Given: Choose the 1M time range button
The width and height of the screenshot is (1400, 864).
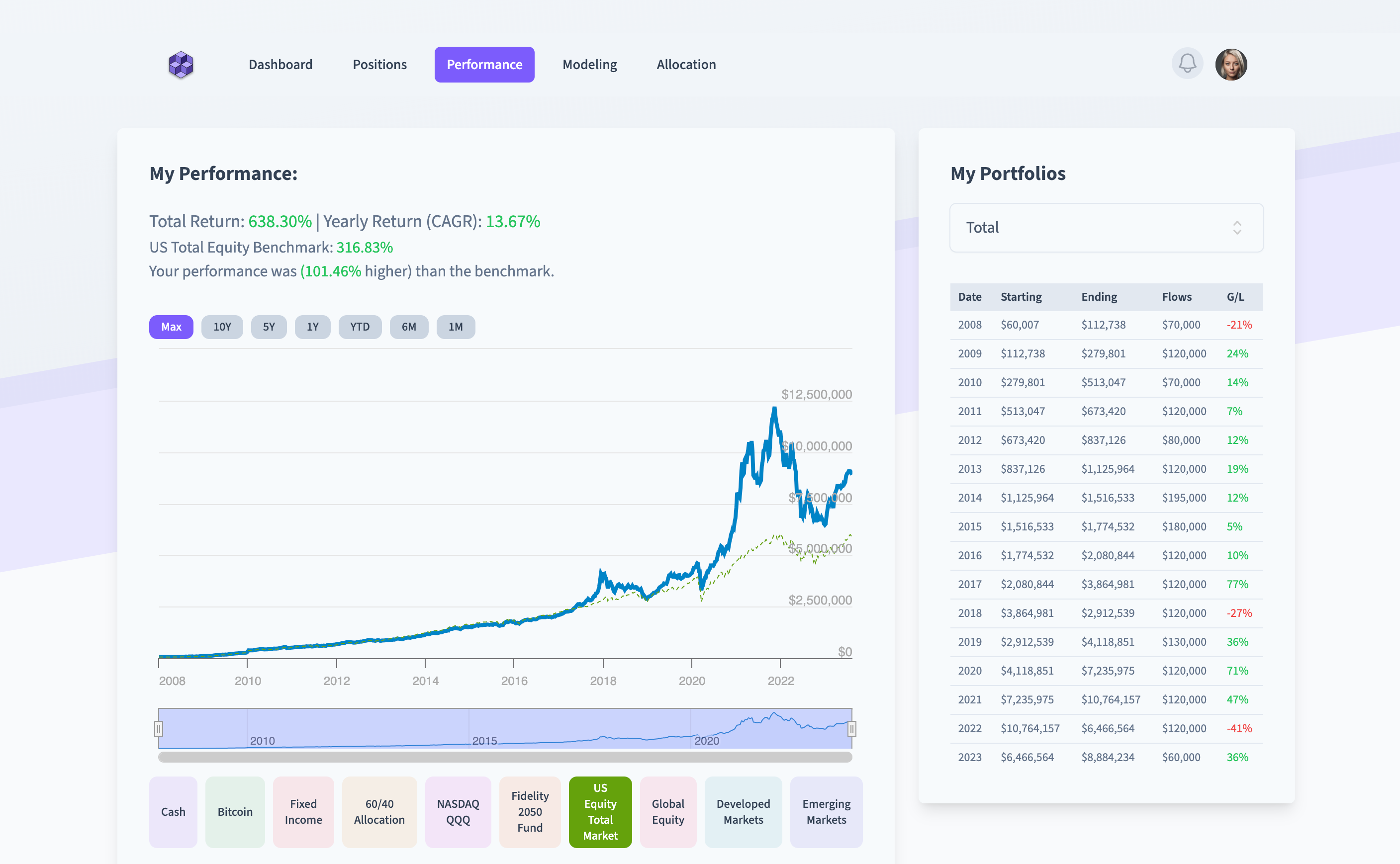Looking at the screenshot, I should [455, 327].
